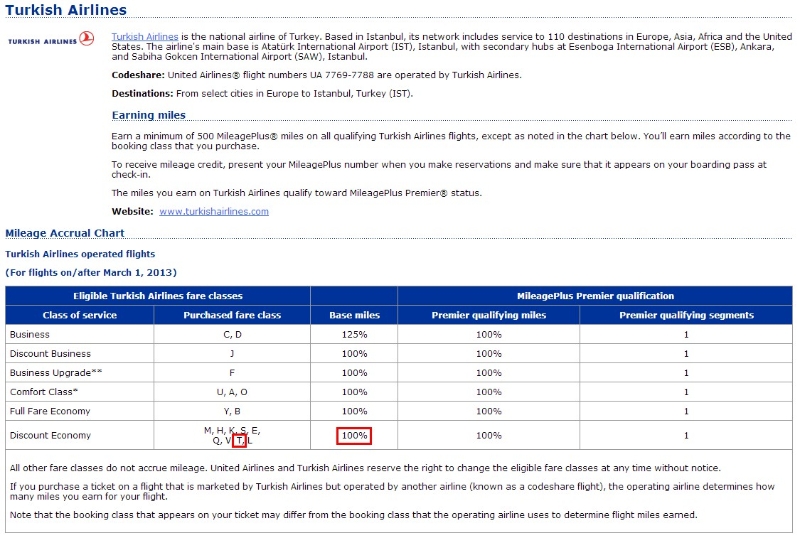Click 'To receive mileage credit' paragraph
The width and height of the screenshot is (800, 538).
pyautogui.click(x=439, y=169)
